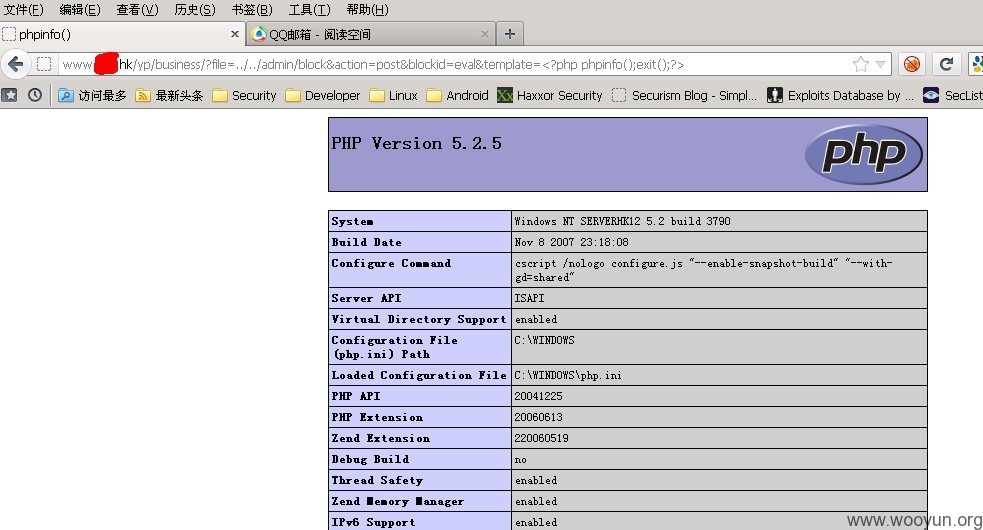
Task: Click the address bar URL field
Action: point(451,64)
